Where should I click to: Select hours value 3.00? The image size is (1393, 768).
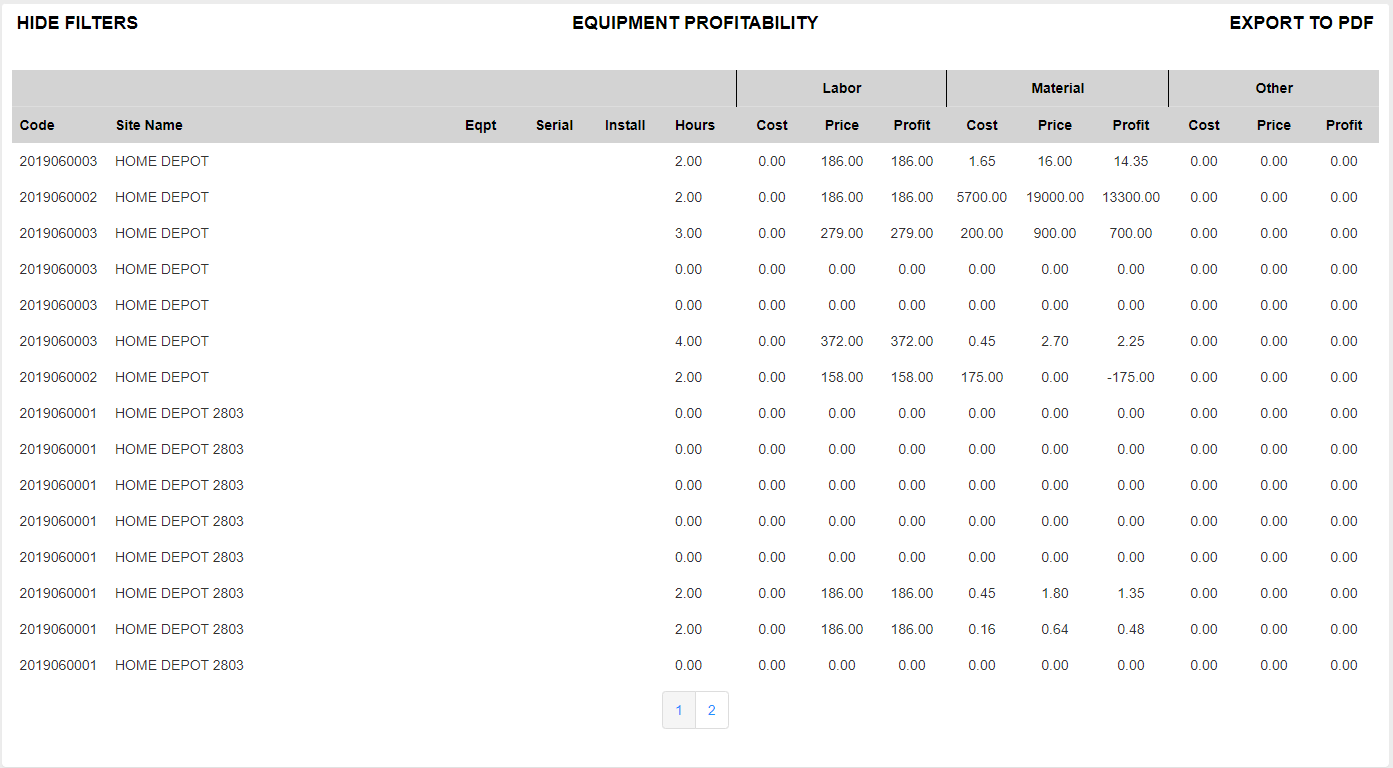(689, 233)
